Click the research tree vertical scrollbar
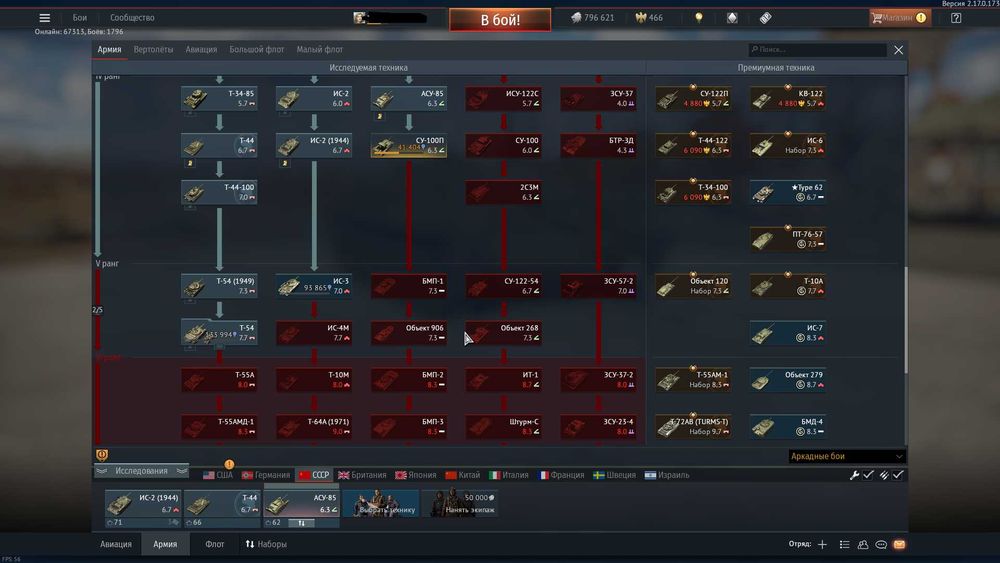The width and height of the screenshot is (1000, 563). coord(906,319)
